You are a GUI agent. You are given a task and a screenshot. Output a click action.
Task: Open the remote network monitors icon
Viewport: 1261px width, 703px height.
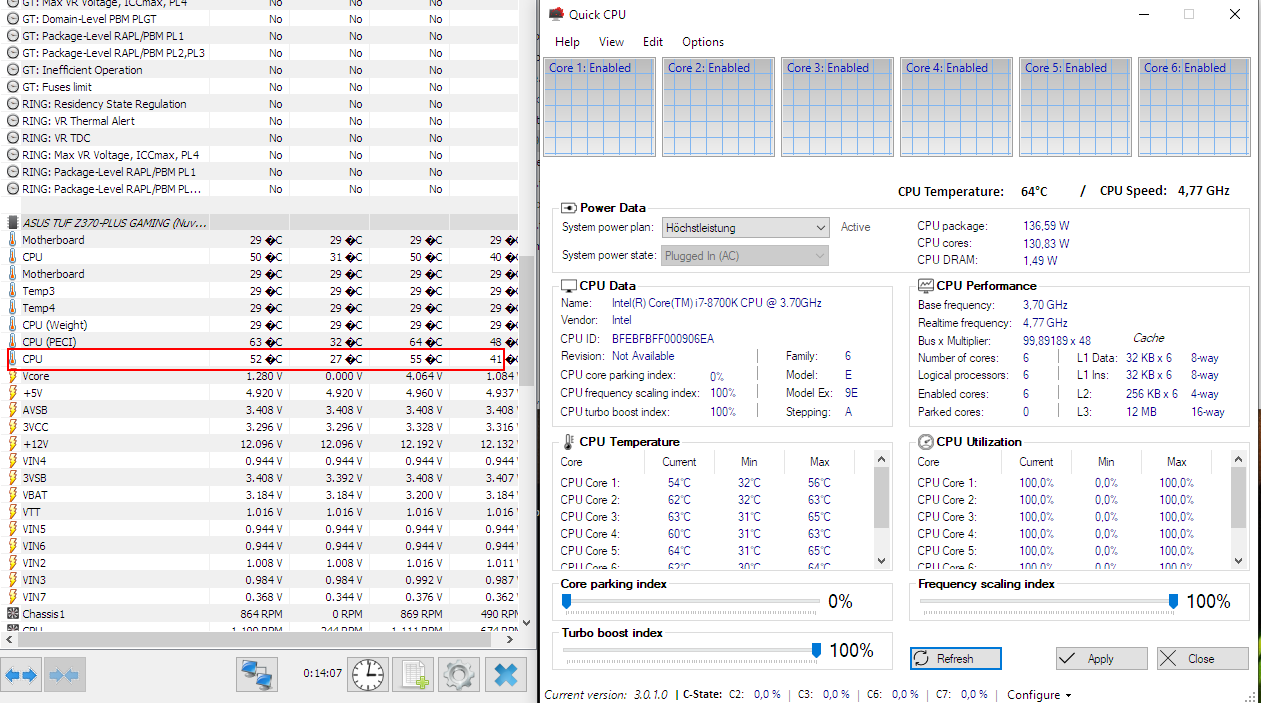(x=257, y=675)
